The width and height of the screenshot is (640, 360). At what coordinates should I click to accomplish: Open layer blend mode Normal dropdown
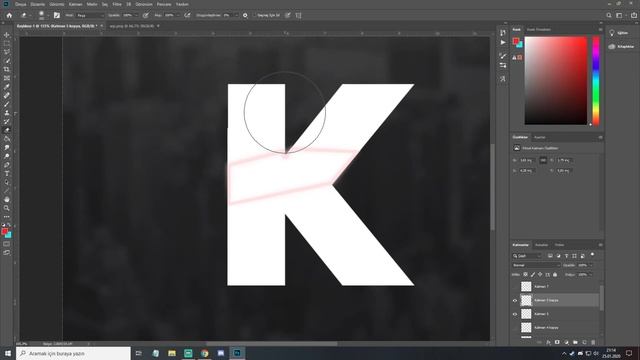coord(536,265)
